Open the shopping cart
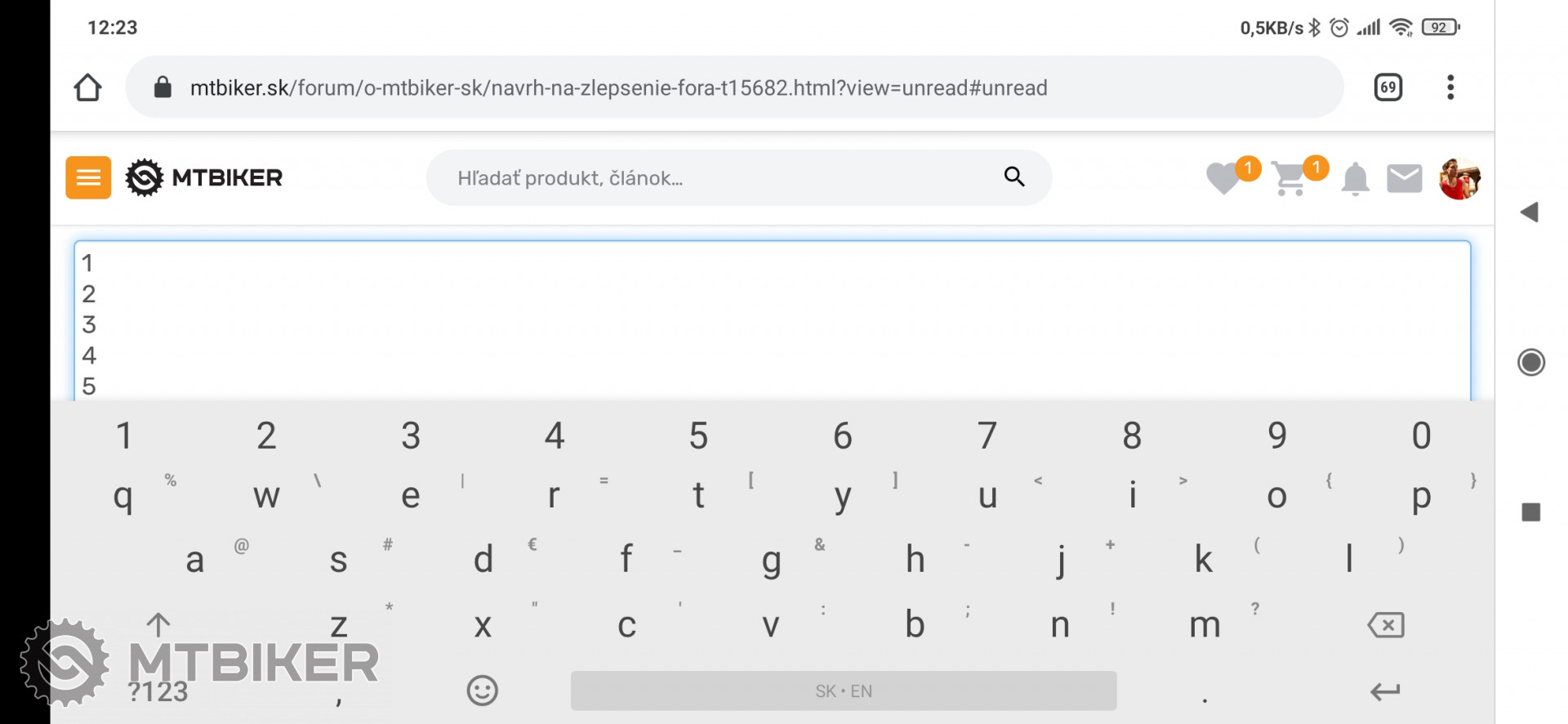 (1290, 179)
